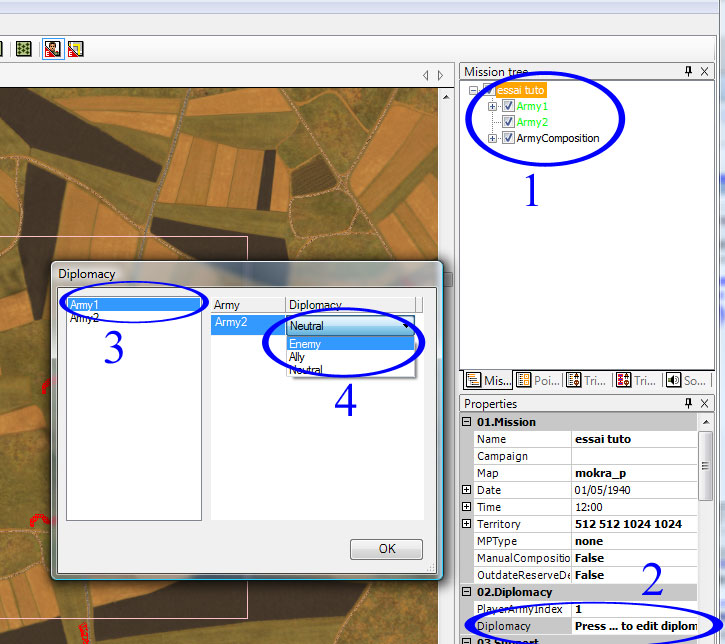Collapse the 01.Mission property section
The width and height of the screenshot is (725, 644).
coord(467,422)
